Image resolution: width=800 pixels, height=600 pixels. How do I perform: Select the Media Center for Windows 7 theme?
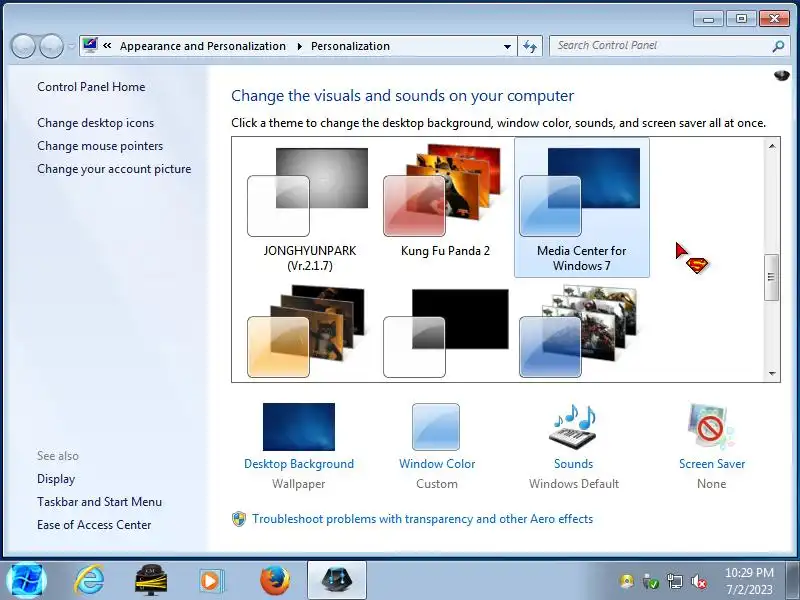(x=582, y=208)
